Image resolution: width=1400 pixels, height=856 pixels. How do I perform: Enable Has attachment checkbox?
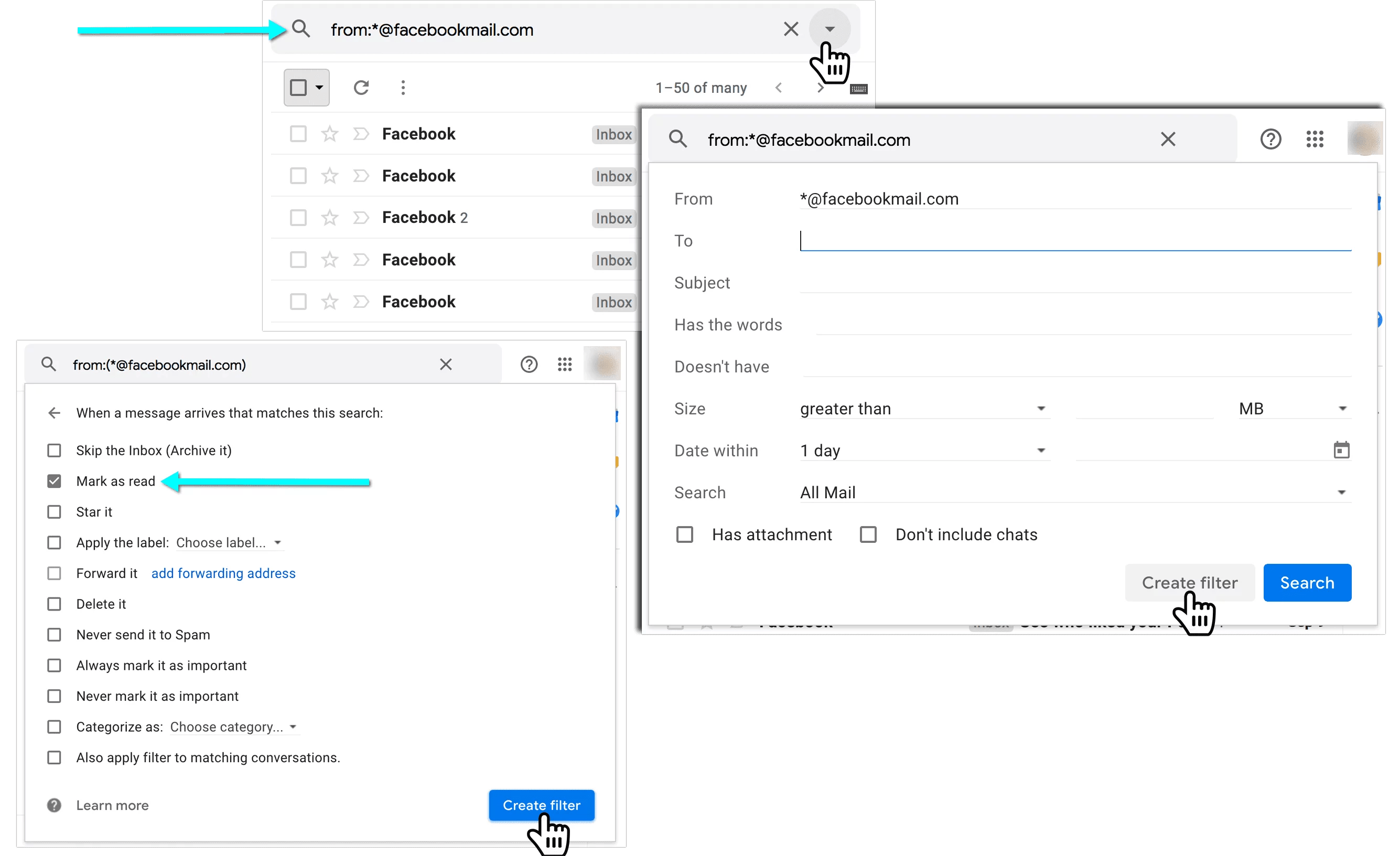[x=684, y=535]
